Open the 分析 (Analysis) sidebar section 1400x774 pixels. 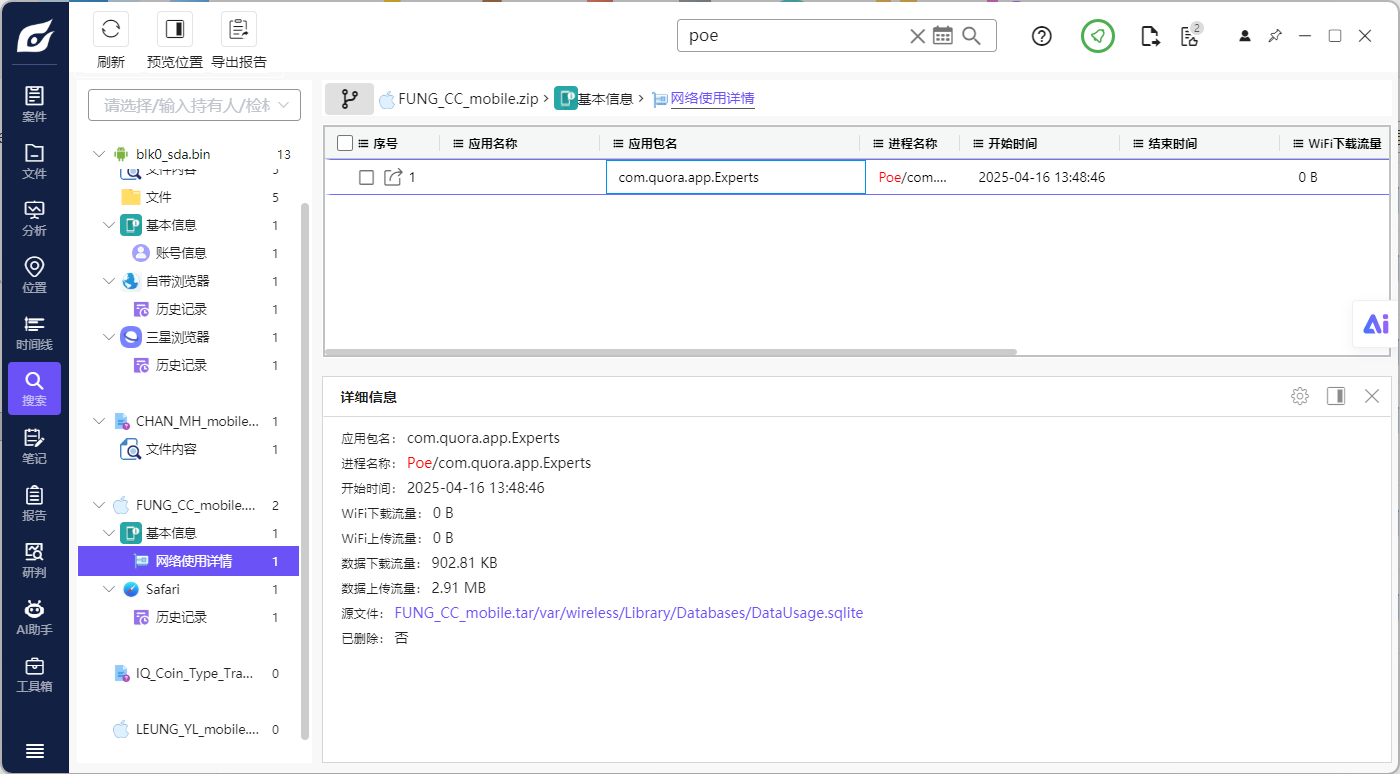click(34, 218)
